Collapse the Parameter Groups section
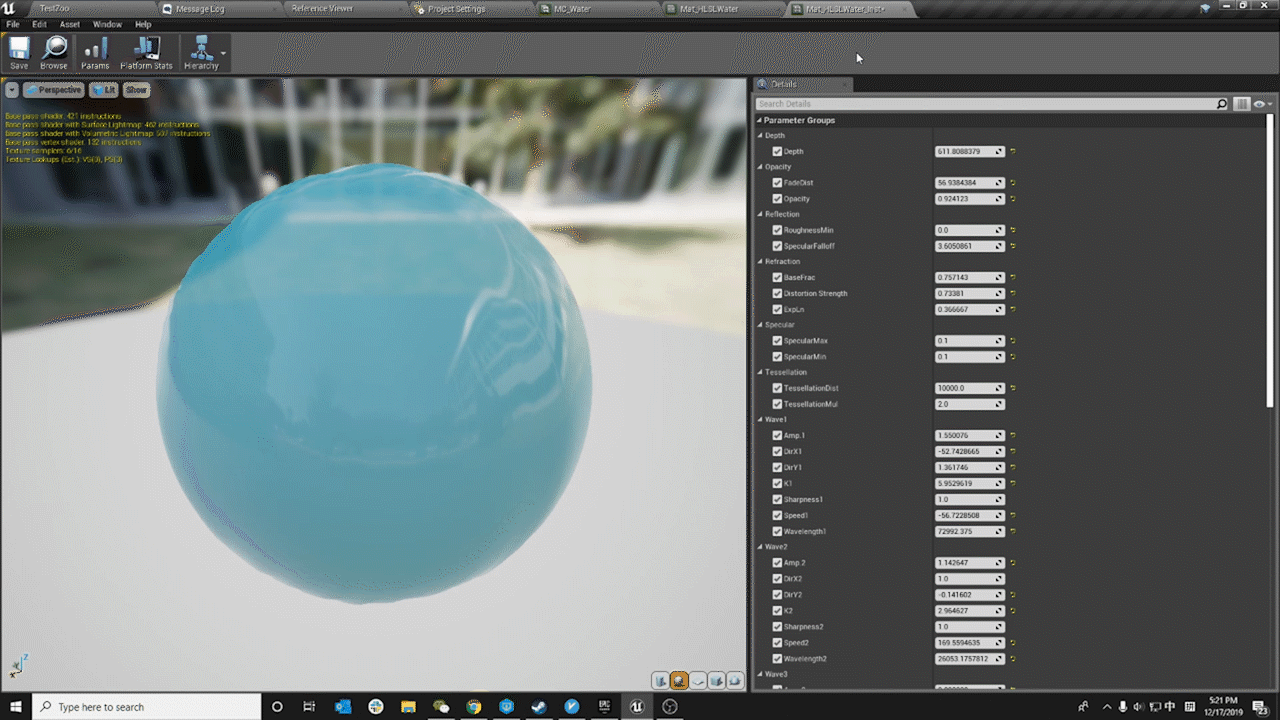The height and width of the screenshot is (720, 1280). [x=759, y=120]
